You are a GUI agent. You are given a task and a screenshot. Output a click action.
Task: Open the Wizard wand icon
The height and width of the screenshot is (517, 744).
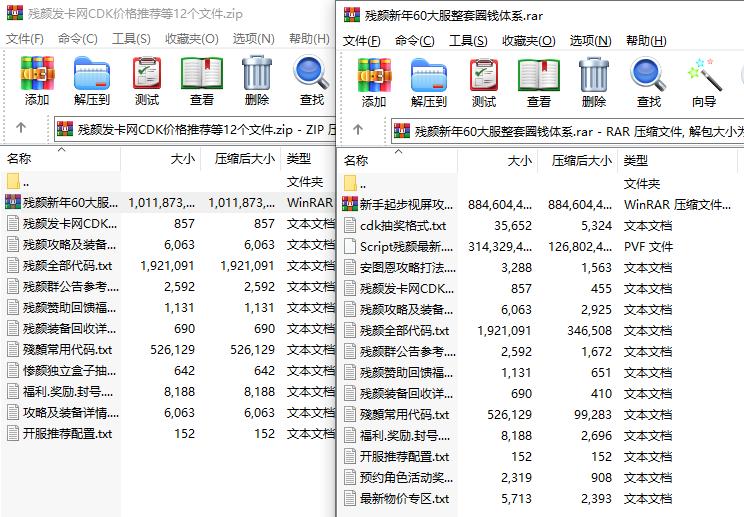[x=704, y=81]
